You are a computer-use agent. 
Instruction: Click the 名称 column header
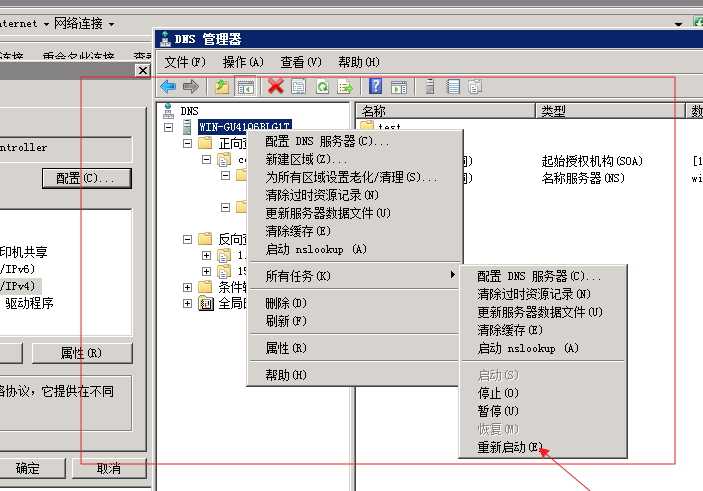[x=446, y=111]
